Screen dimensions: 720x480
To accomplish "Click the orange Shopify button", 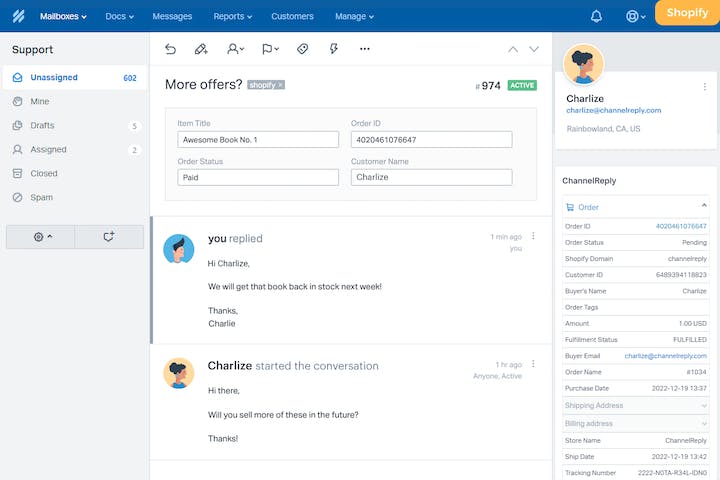I will (687, 13).
